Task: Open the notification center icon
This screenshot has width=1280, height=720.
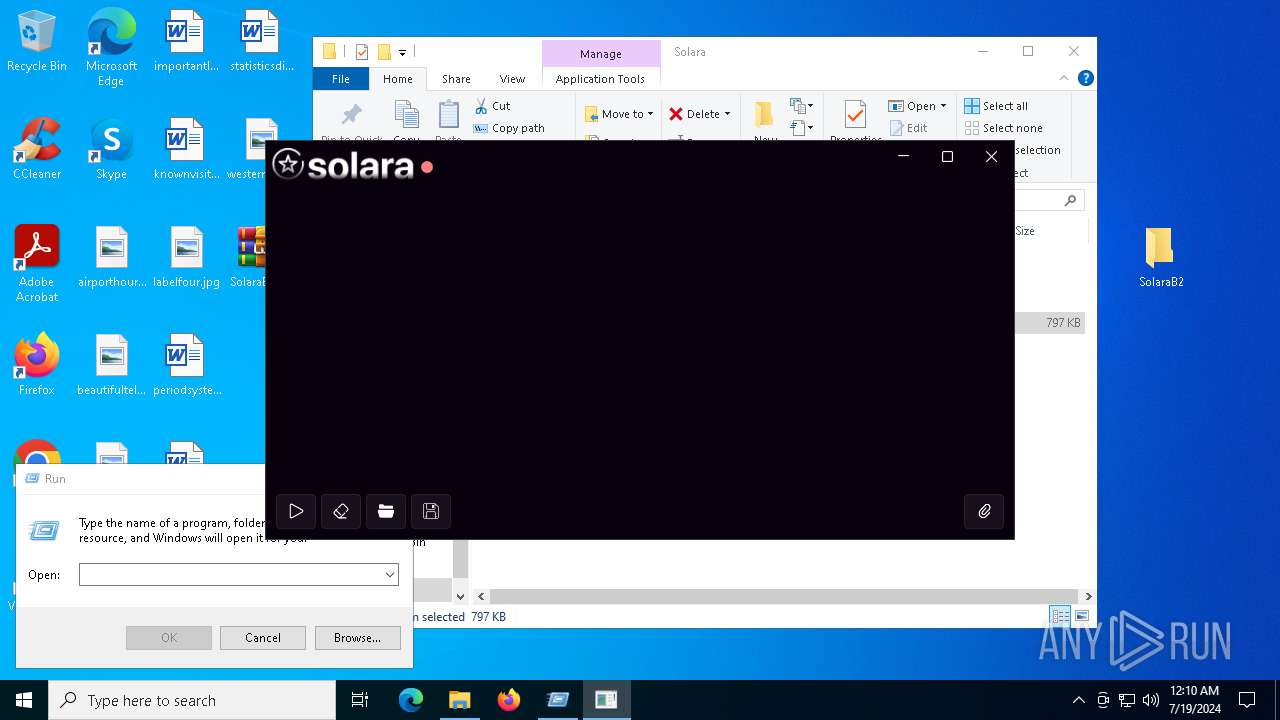Action: 1247,700
